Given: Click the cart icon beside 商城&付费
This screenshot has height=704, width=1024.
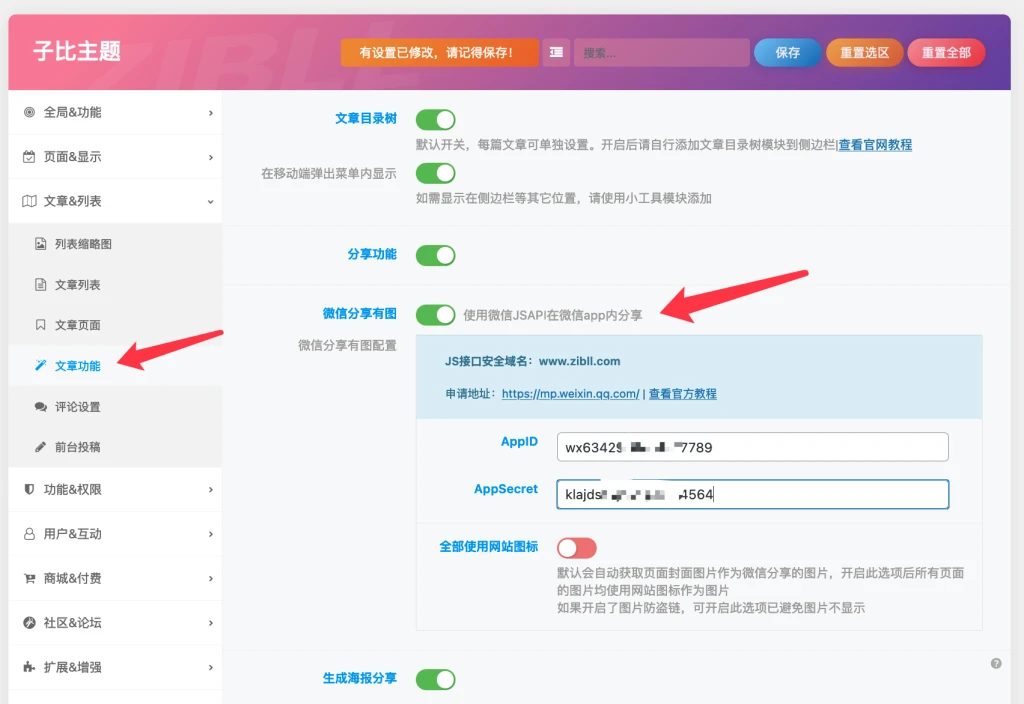Looking at the screenshot, I should (29, 578).
